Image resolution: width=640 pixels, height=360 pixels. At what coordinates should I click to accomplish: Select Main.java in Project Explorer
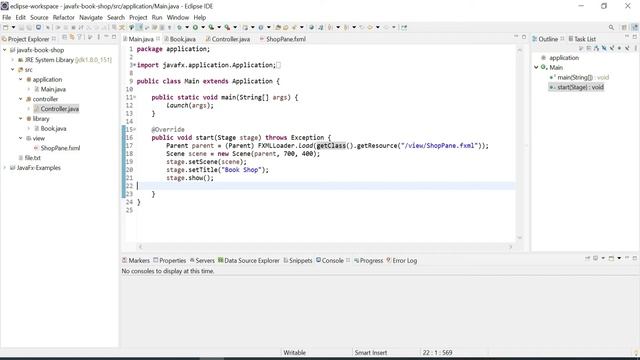tap(53, 89)
